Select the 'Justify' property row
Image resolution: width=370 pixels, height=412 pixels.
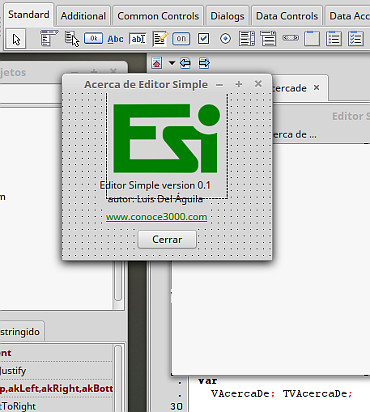click(x=56, y=371)
